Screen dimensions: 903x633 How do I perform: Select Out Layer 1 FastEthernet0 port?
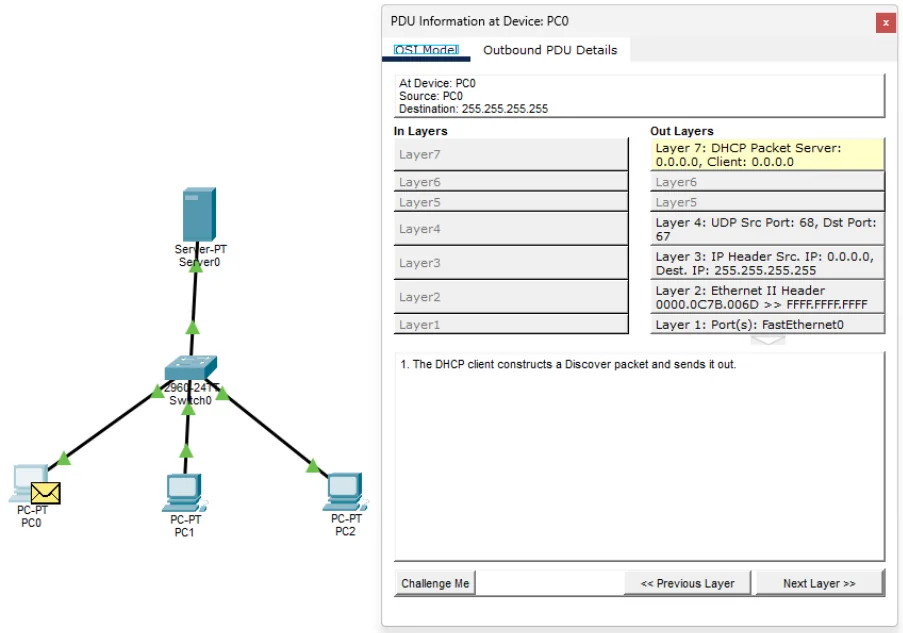[x=767, y=324]
